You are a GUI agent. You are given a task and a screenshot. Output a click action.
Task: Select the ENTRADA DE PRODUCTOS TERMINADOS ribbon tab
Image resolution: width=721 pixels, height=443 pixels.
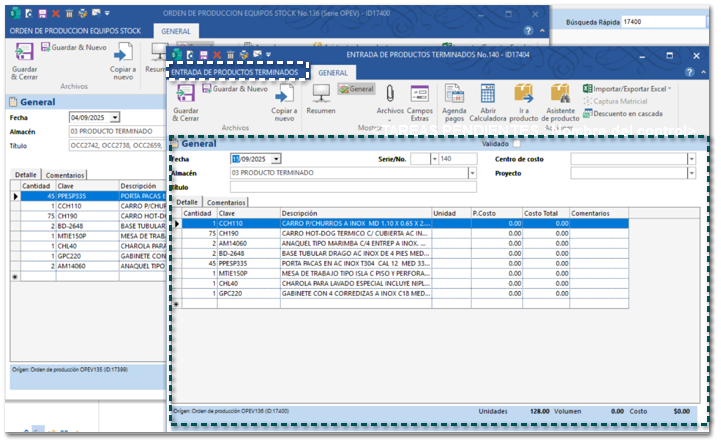(234, 73)
